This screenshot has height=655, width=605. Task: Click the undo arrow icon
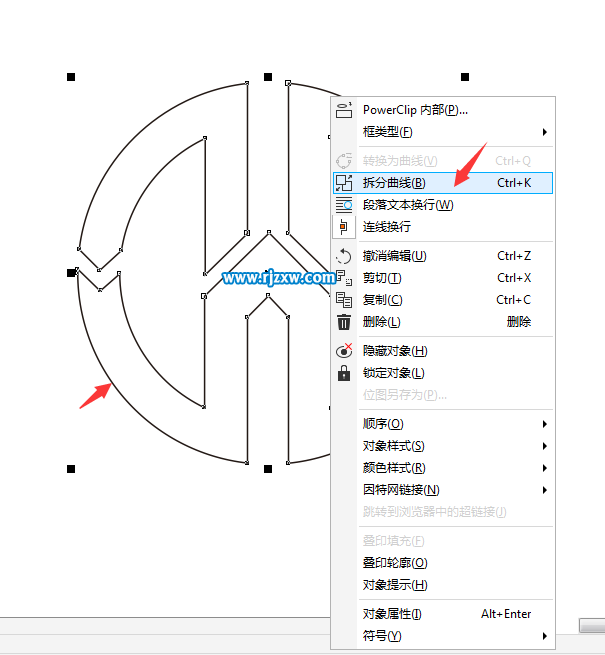(344, 256)
